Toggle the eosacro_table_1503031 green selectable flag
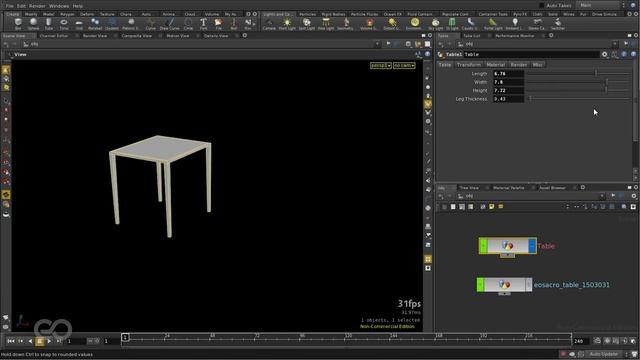640x360 pixels. pyautogui.click(x=480, y=284)
